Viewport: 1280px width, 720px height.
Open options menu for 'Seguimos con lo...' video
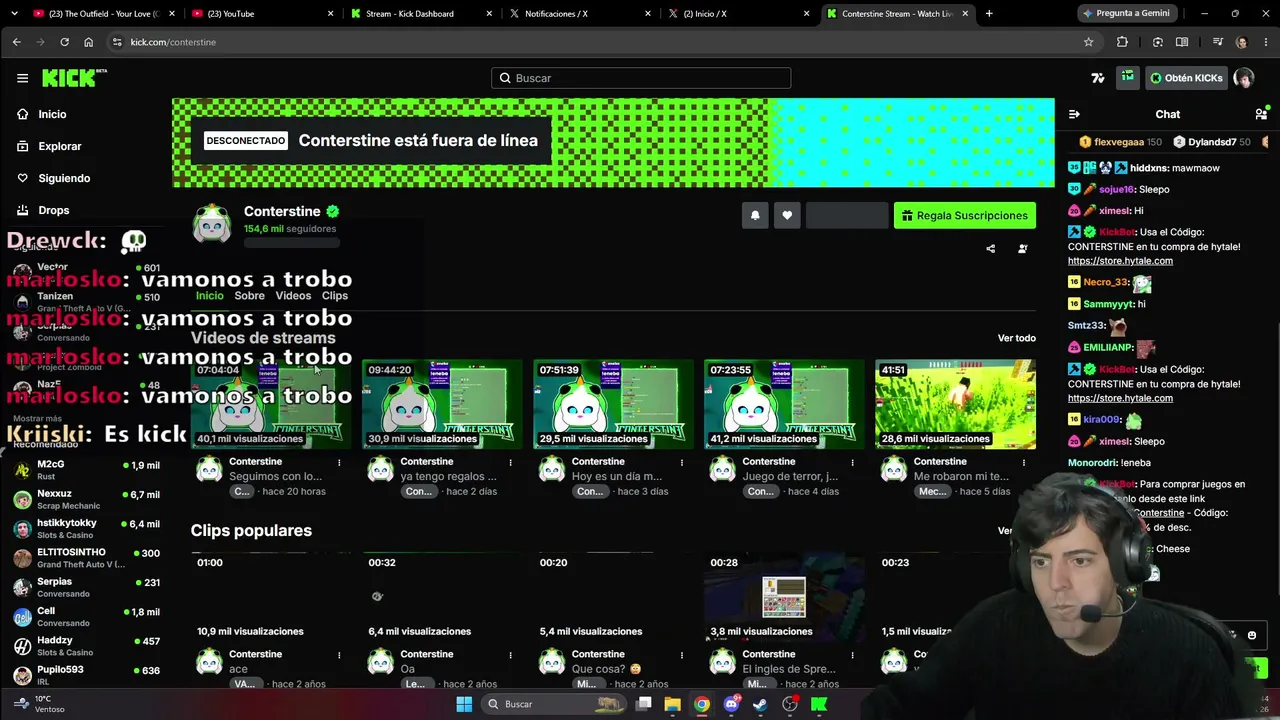tap(339, 462)
